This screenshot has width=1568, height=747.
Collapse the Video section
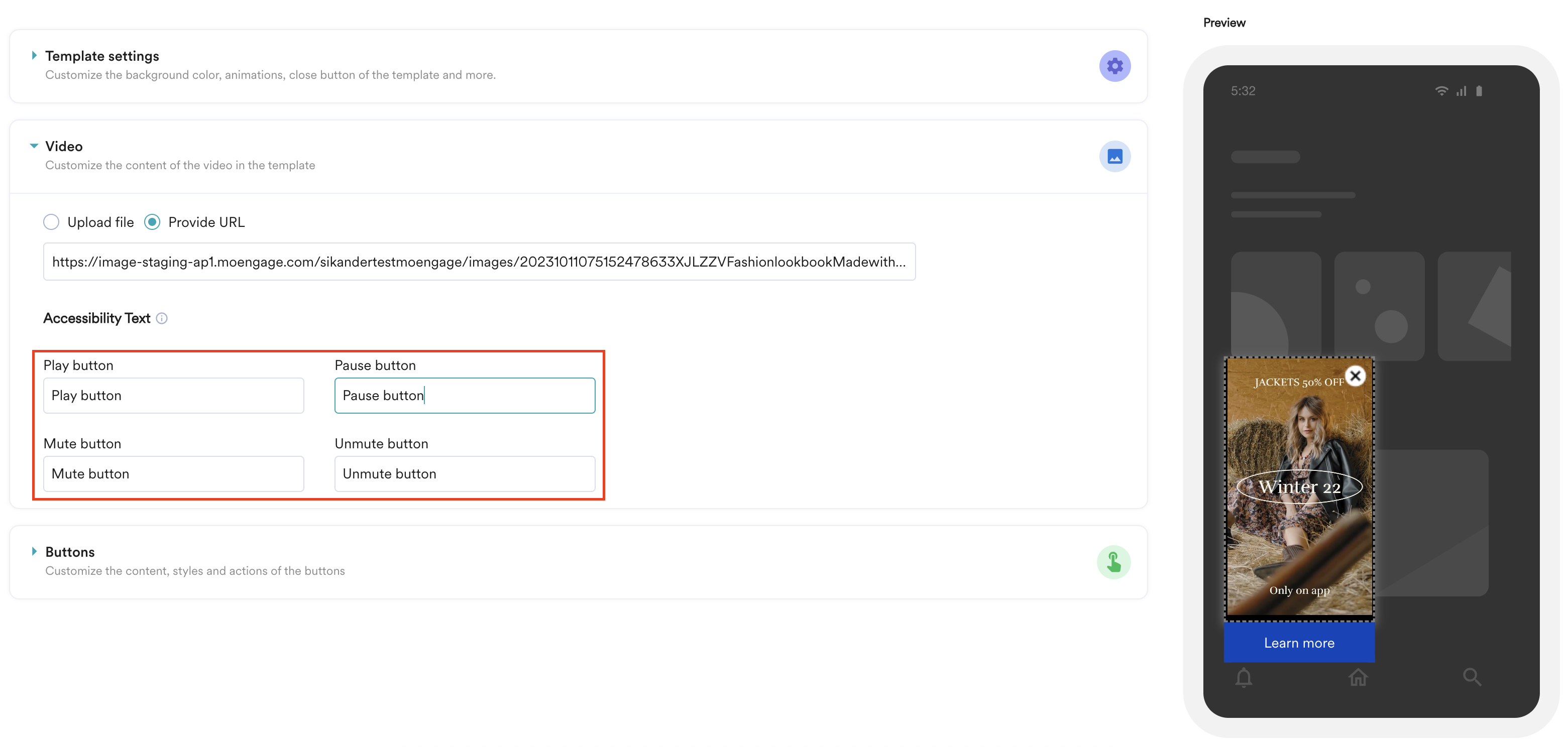click(34, 146)
